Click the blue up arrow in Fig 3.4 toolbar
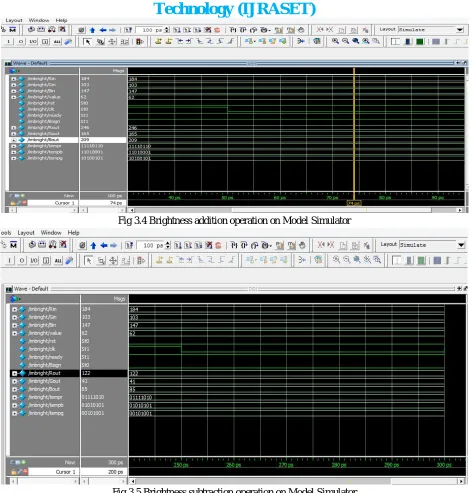This screenshot has height=493, width=473. pos(92,30)
